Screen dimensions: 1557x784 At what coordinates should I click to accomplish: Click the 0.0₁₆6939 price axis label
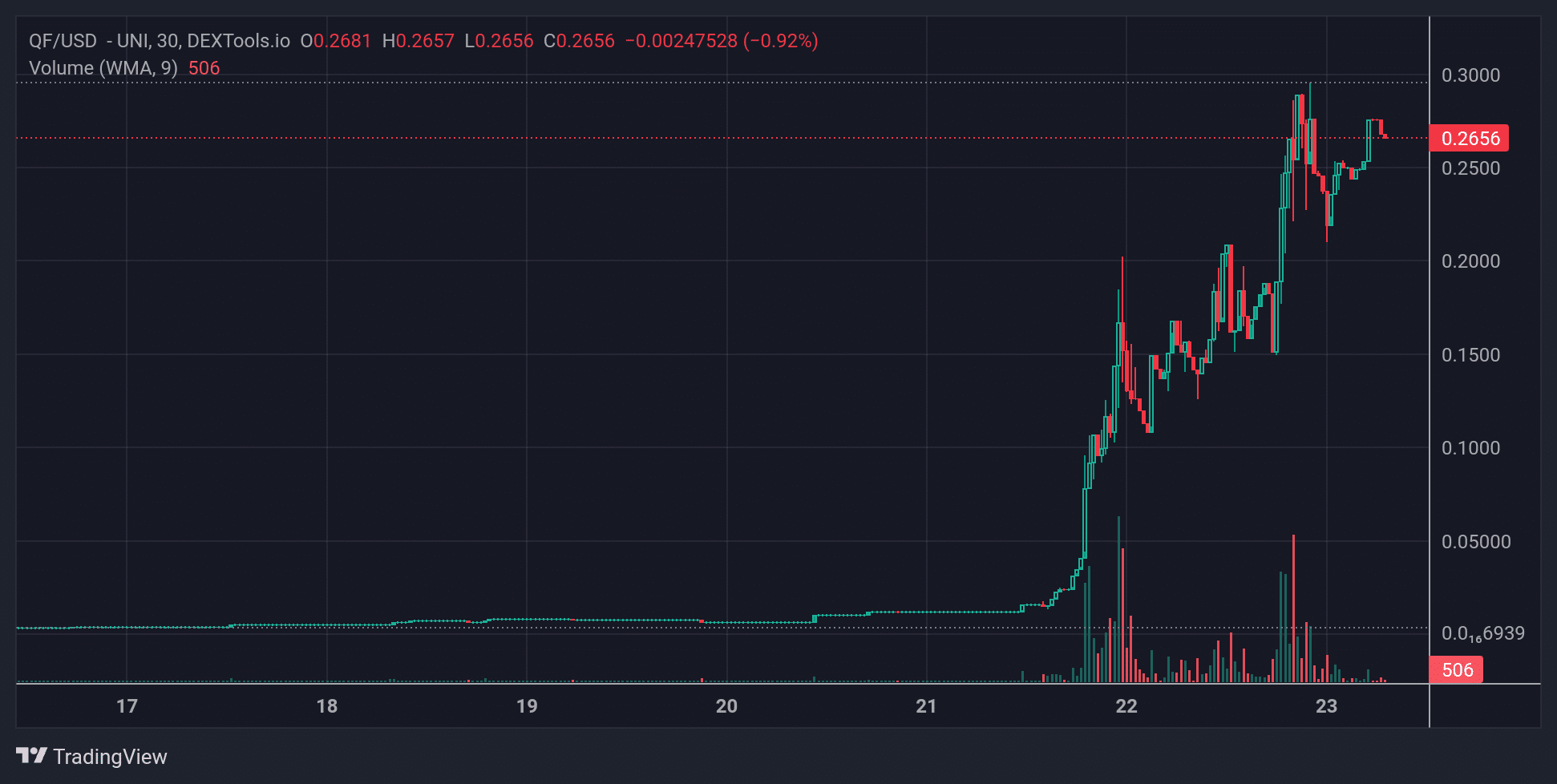point(1483,634)
